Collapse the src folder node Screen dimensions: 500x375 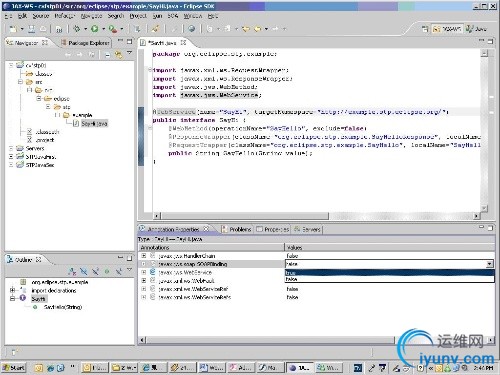pyautogui.click(x=20, y=82)
